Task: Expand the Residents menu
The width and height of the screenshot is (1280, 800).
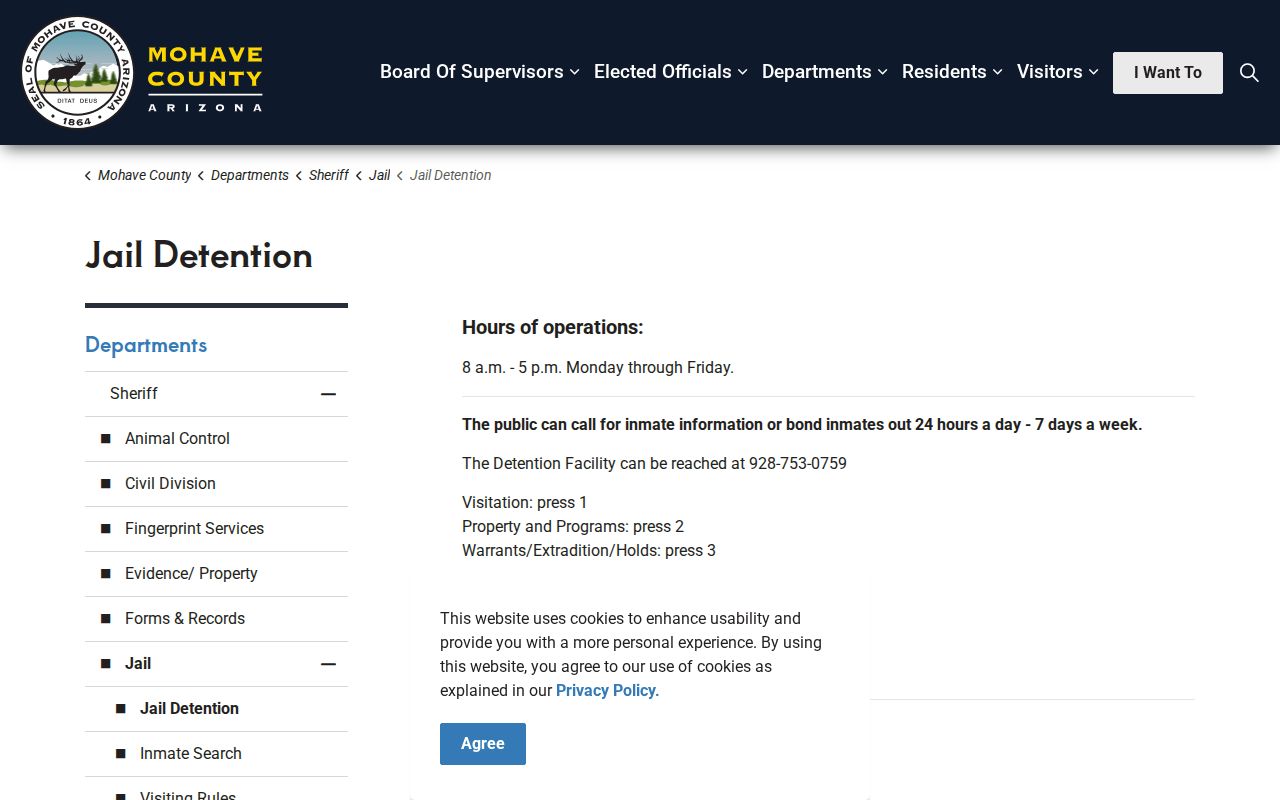Action: (952, 72)
